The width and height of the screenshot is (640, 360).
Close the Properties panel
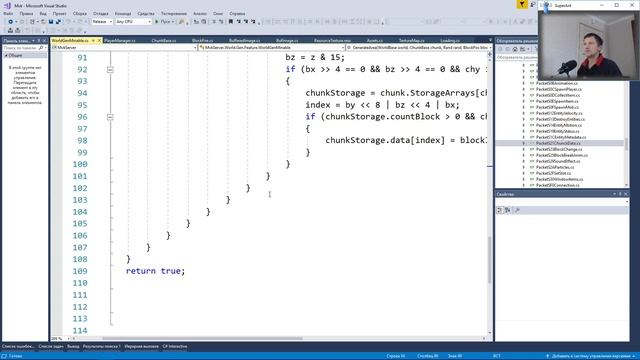coord(626,194)
